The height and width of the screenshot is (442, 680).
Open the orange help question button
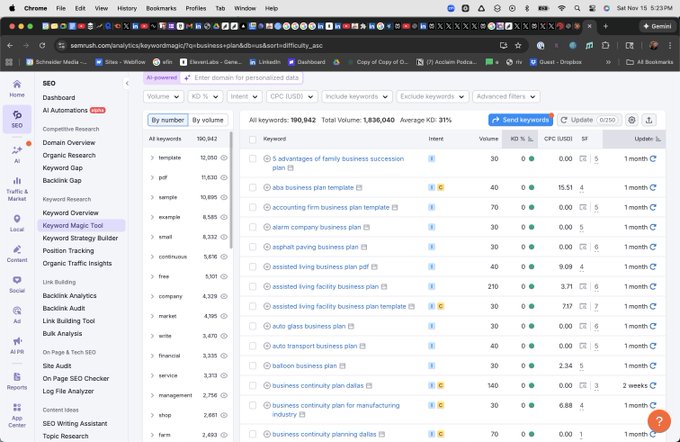(659, 421)
